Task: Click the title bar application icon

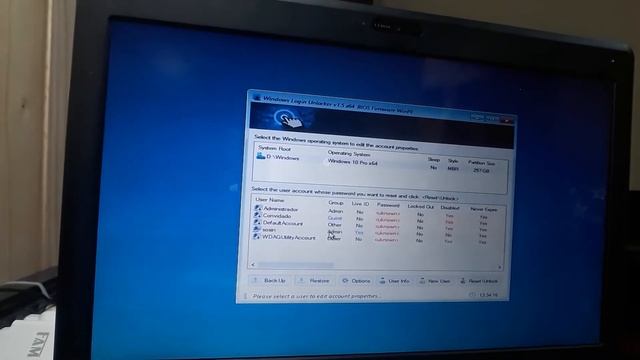Action: click(257, 98)
